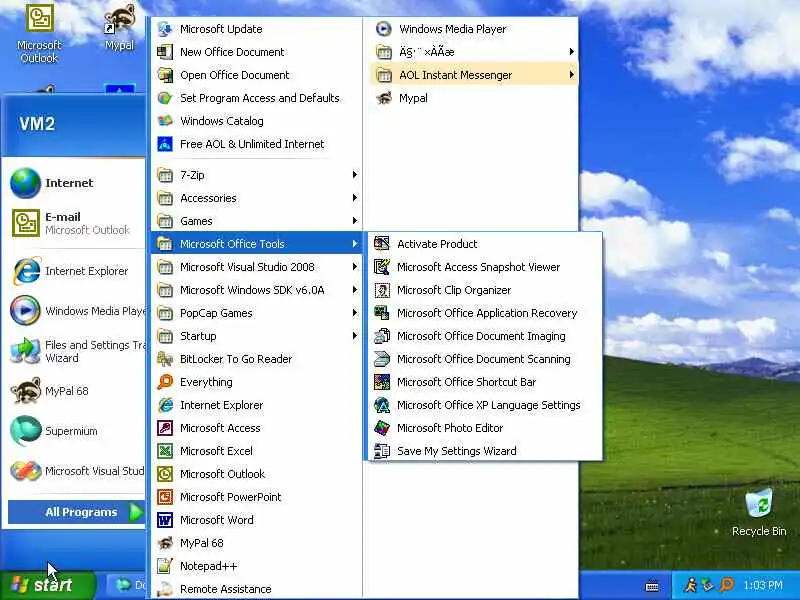Click the Open Office Document icon
Image resolution: width=800 pixels, height=600 pixels.
(165, 75)
